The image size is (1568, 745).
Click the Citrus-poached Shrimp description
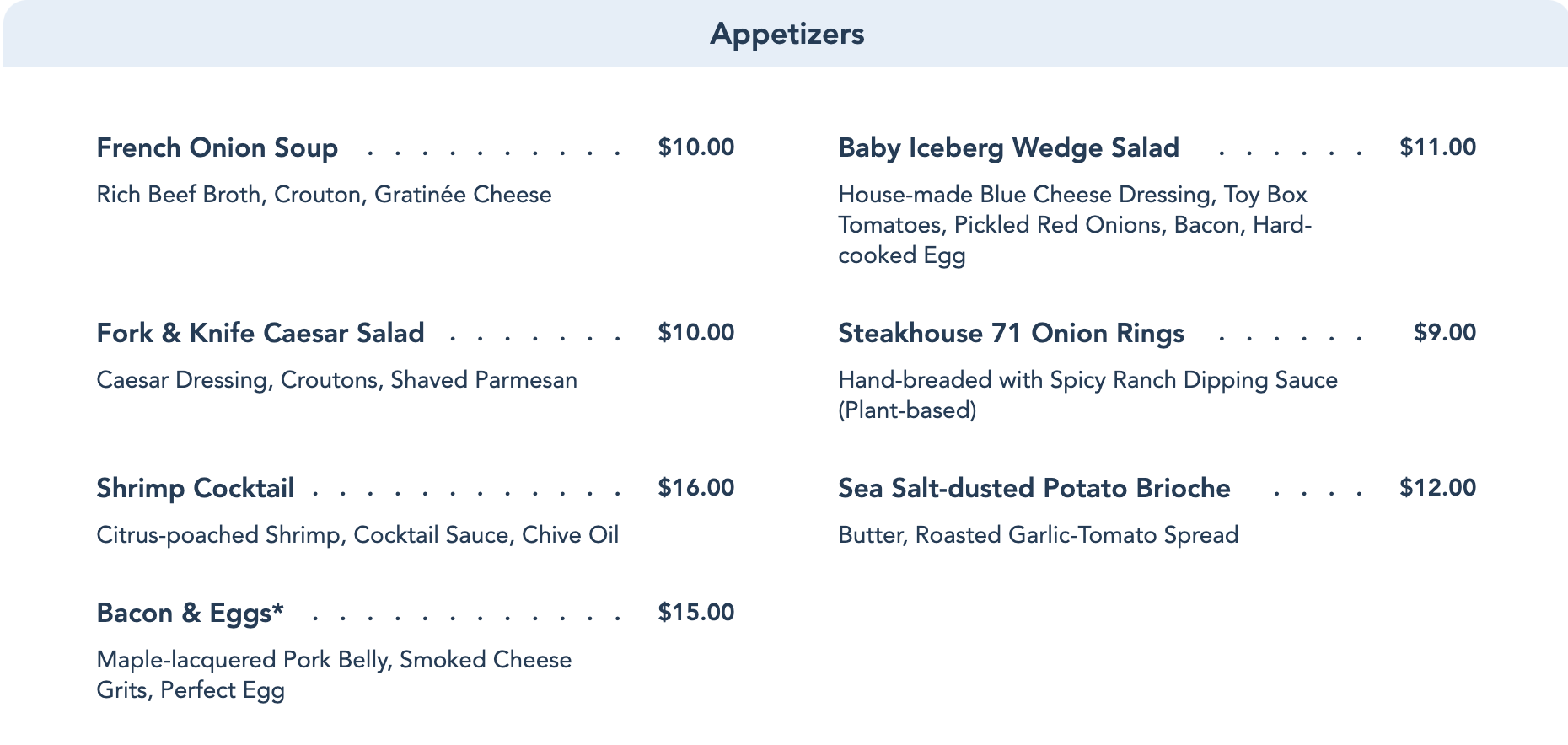(x=357, y=535)
